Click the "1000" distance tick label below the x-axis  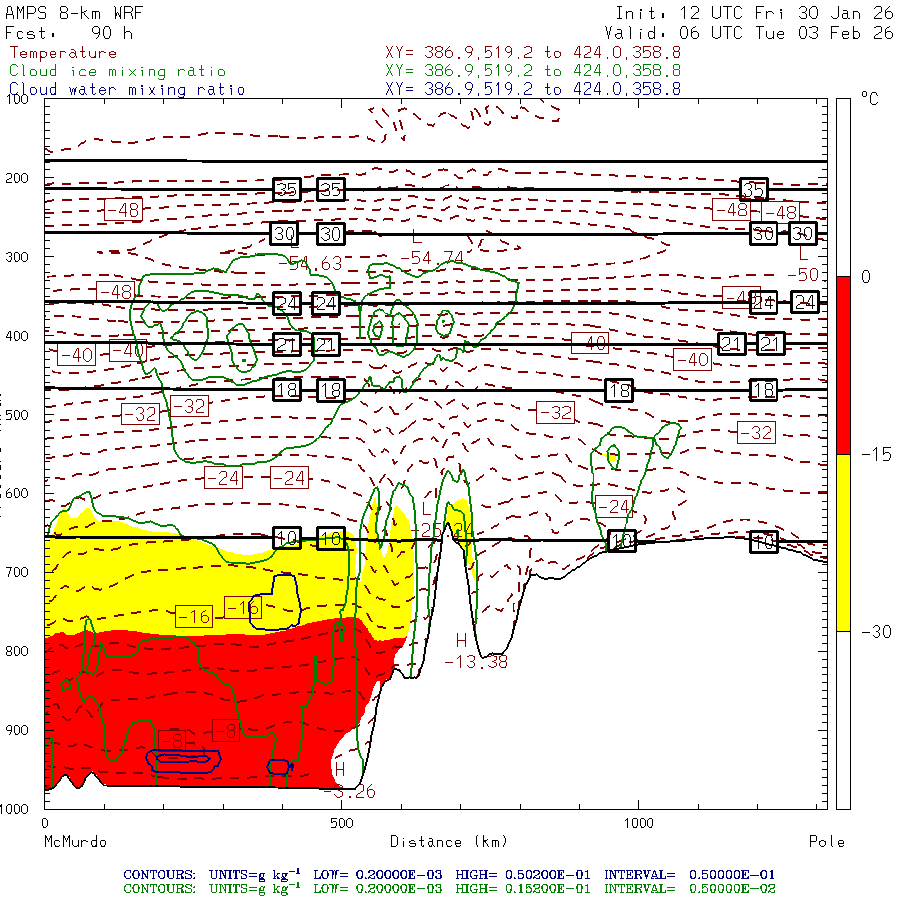[638, 823]
